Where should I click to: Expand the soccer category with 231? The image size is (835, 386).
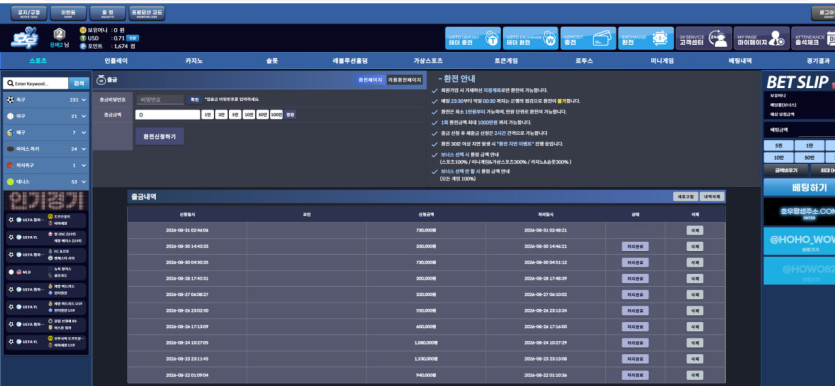(x=46, y=100)
